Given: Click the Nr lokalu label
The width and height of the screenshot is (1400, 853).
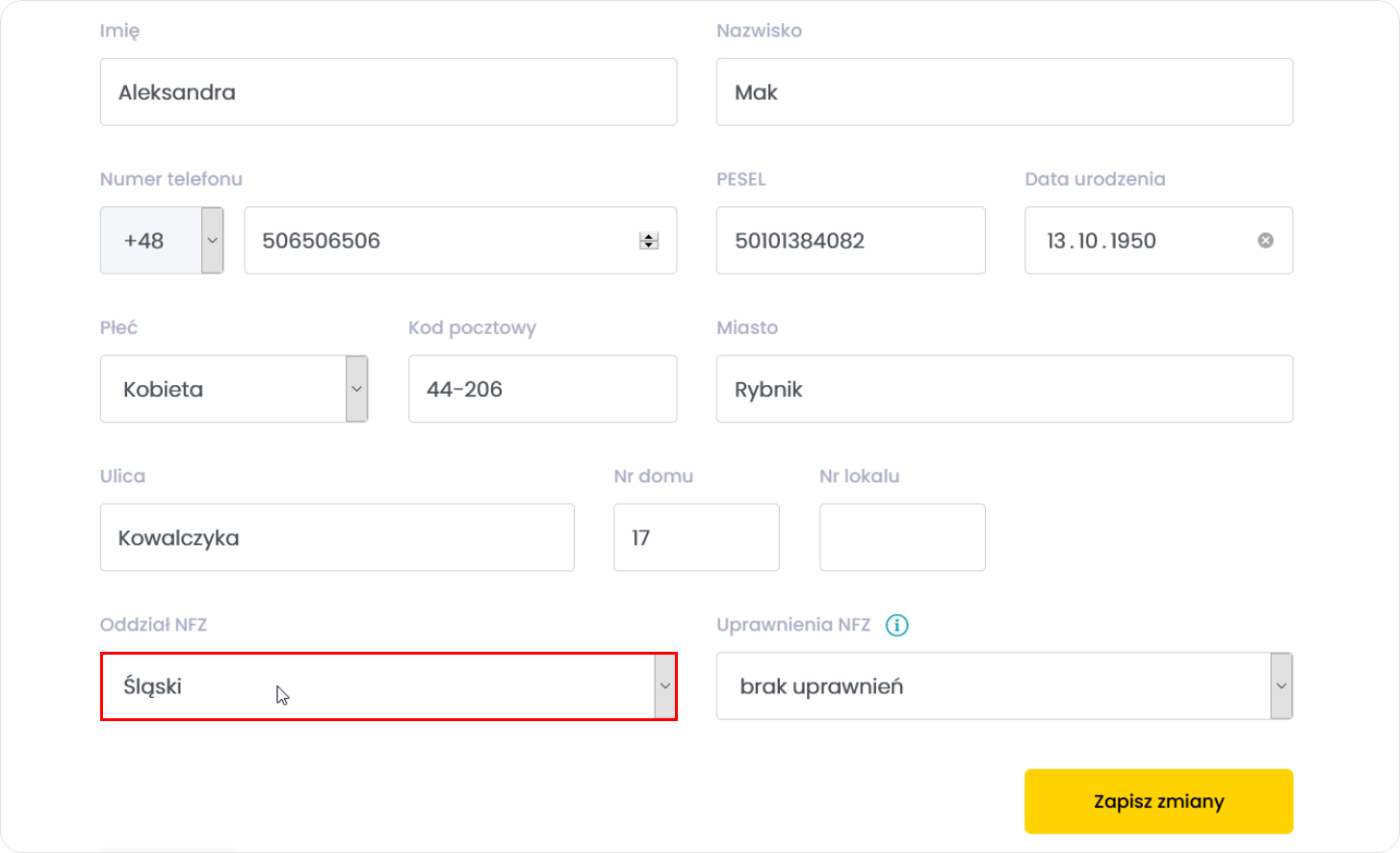Looking at the screenshot, I should coord(859,477).
